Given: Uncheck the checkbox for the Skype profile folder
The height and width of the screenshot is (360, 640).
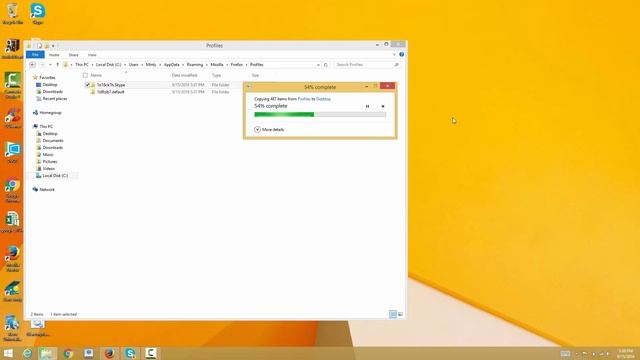Looking at the screenshot, I should (x=87, y=85).
